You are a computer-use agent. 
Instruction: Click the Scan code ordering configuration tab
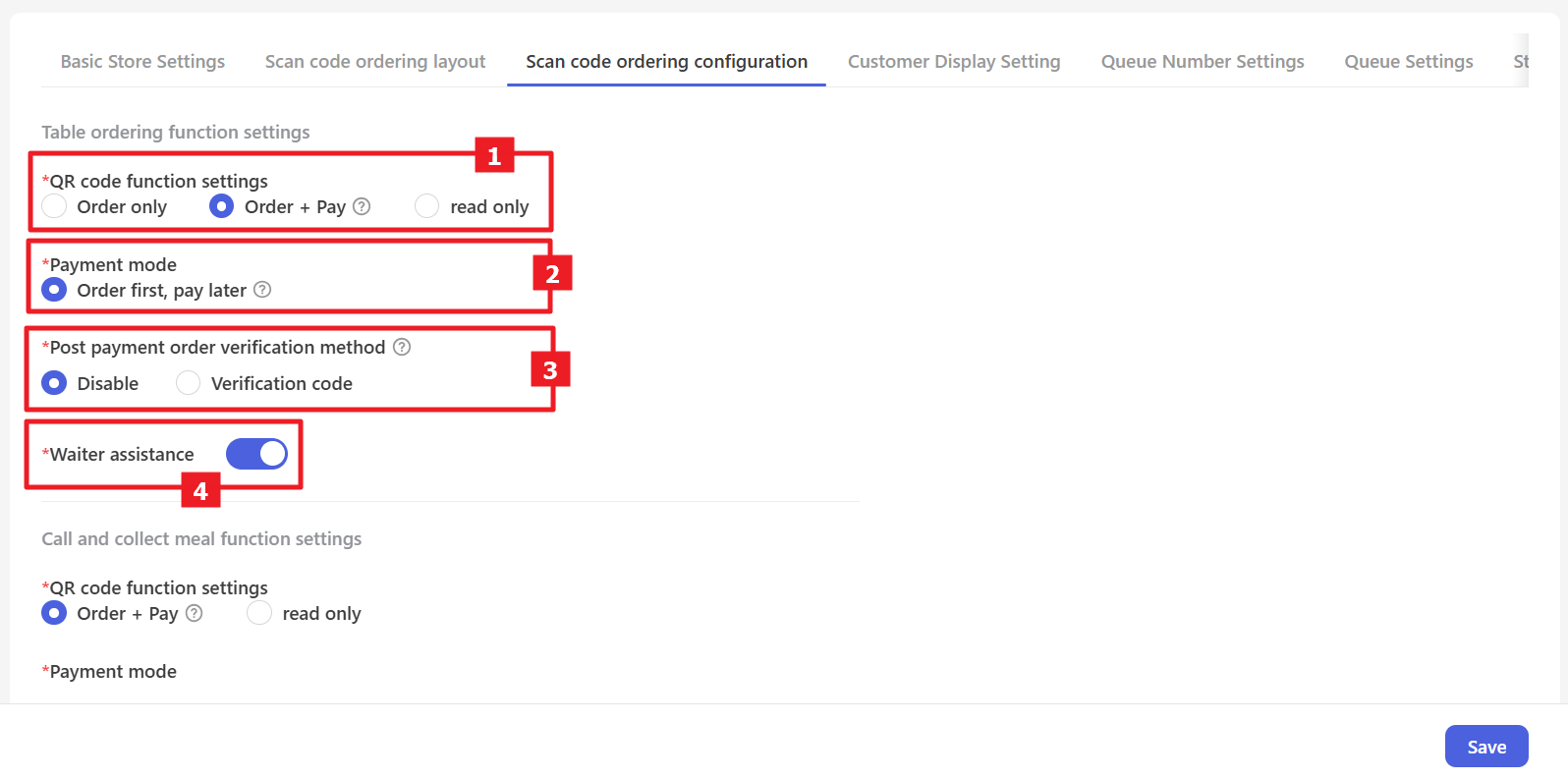(x=666, y=62)
